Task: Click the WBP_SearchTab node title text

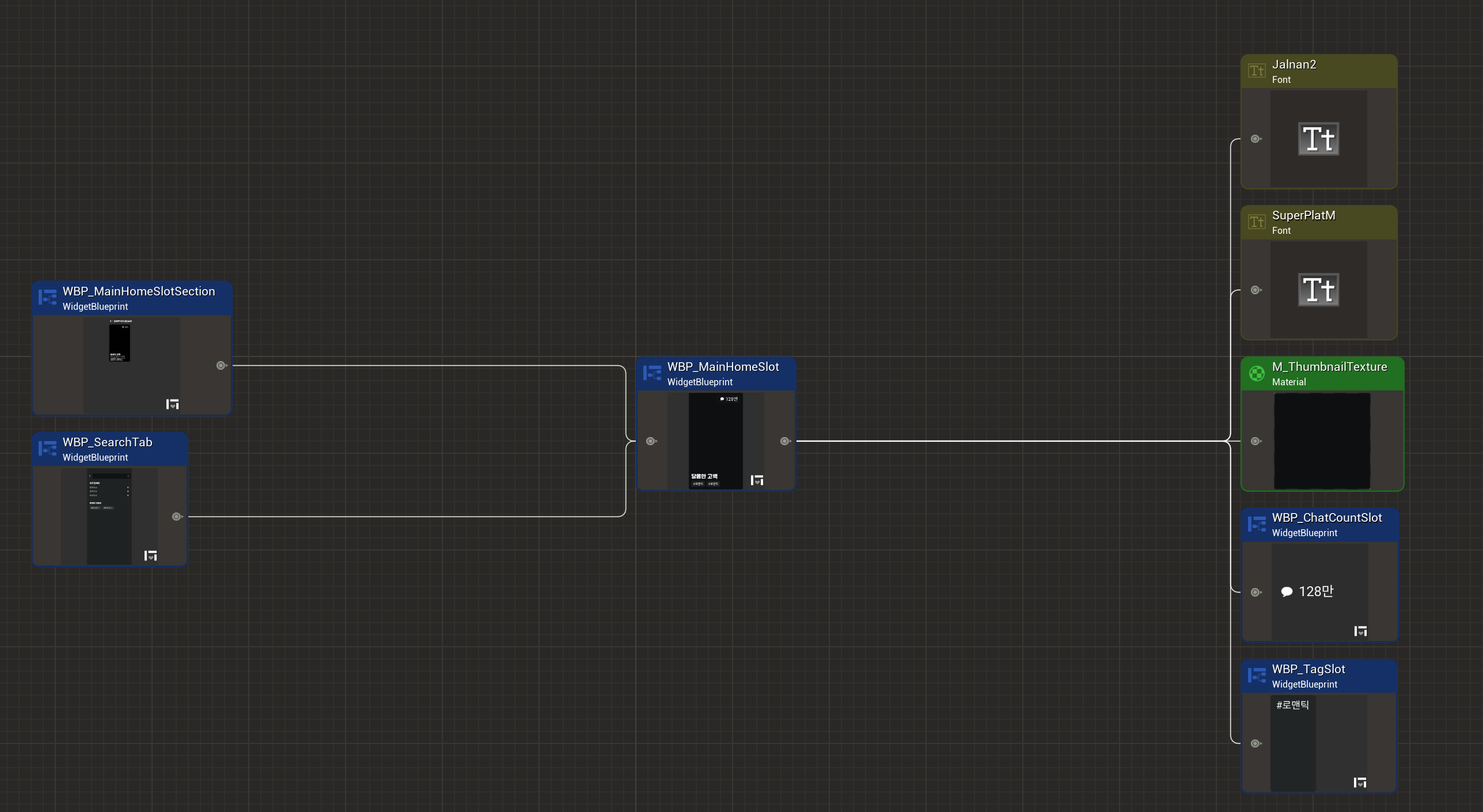Action: (x=107, y=442)
